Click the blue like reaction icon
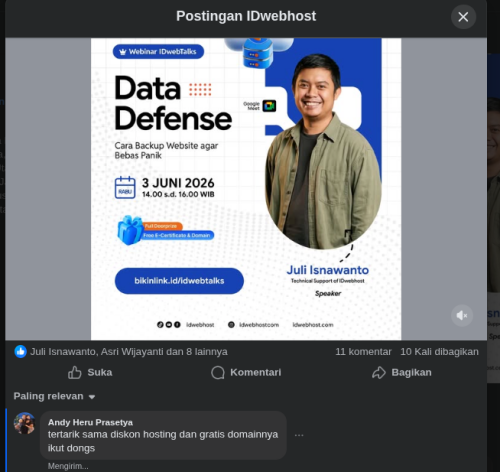This screenshot has height=472, width=500. click(x=20, y=352)
